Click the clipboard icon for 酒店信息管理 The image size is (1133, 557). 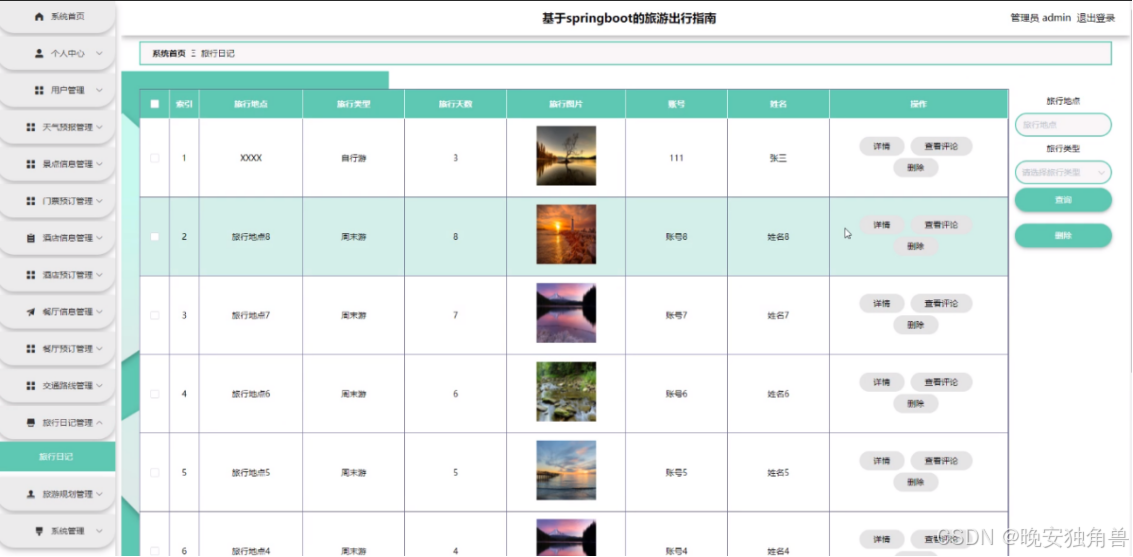click(30, 238)
